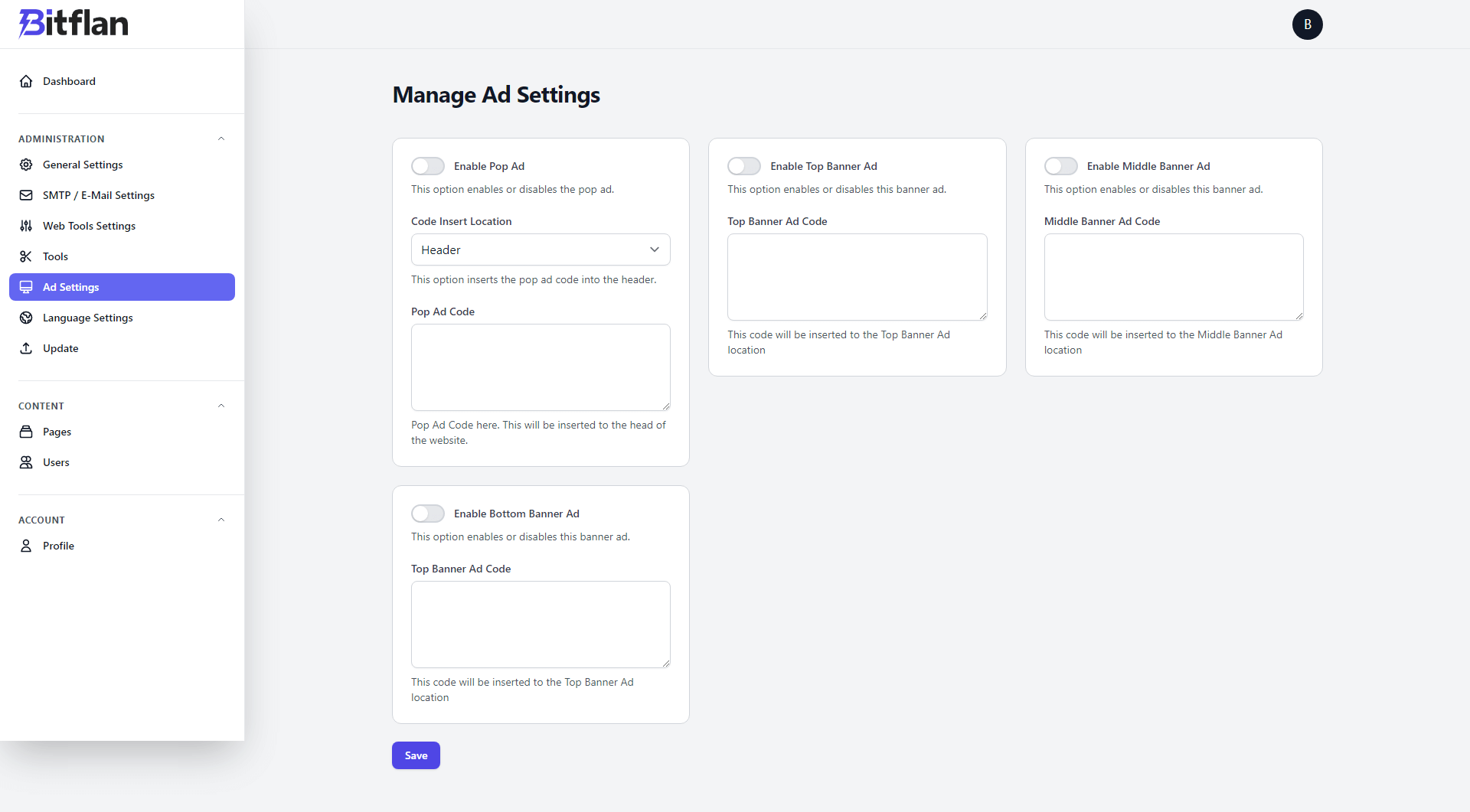Enable the Middle Banner Ad switch
This screenshot has height=812, width=1470.
(x=1061, y=166)
